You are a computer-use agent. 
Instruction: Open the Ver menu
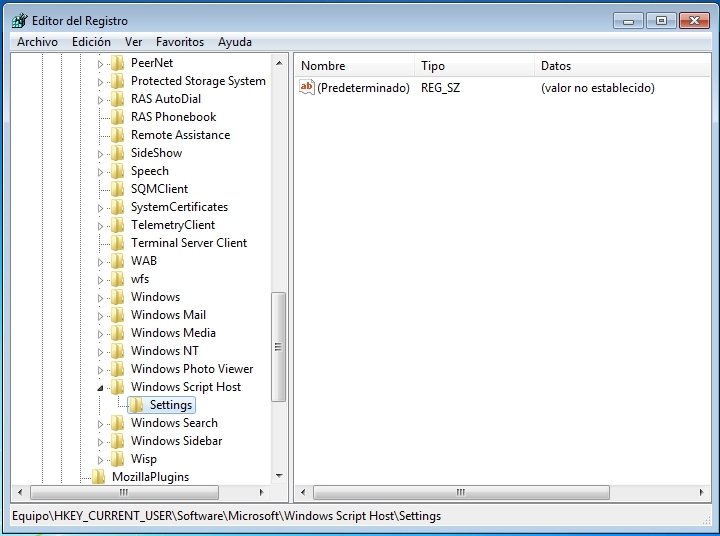click(133, 42)
